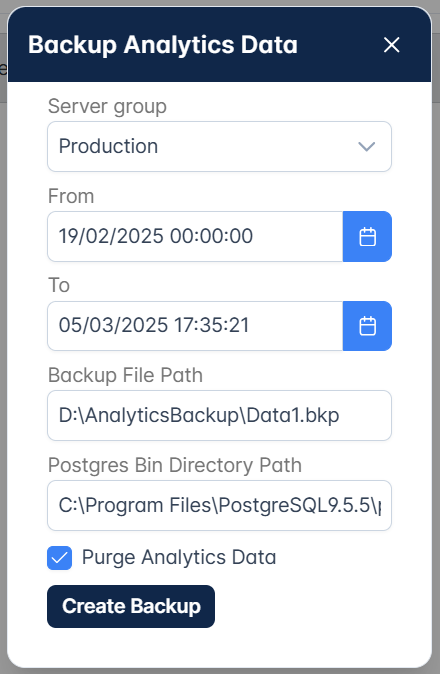Open the To date calendar picker
The image size is (440, 674).
click(x=367, y=326)
